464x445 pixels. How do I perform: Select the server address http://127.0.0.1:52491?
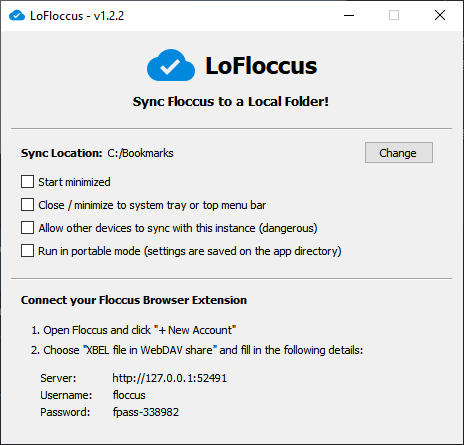click(x=169, y=378)
